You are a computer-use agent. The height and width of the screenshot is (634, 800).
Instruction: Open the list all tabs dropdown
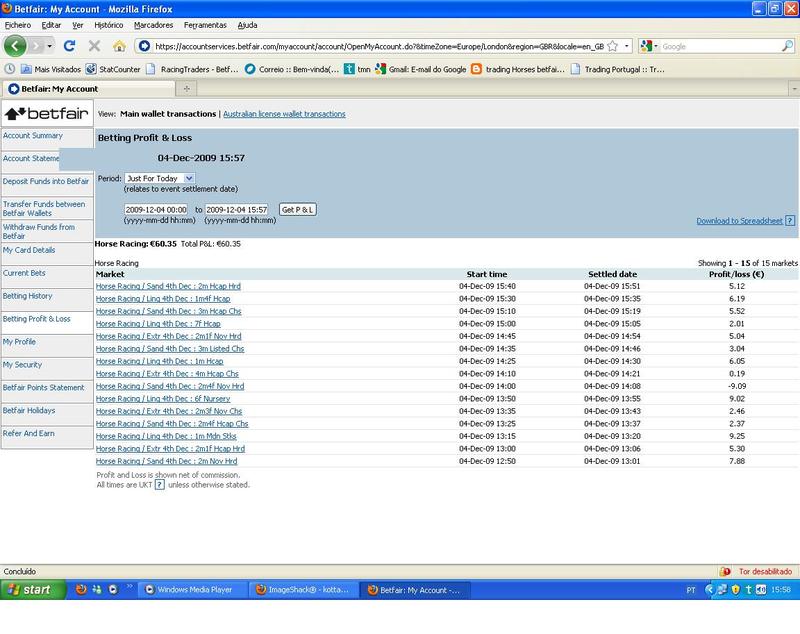(794, 89)
